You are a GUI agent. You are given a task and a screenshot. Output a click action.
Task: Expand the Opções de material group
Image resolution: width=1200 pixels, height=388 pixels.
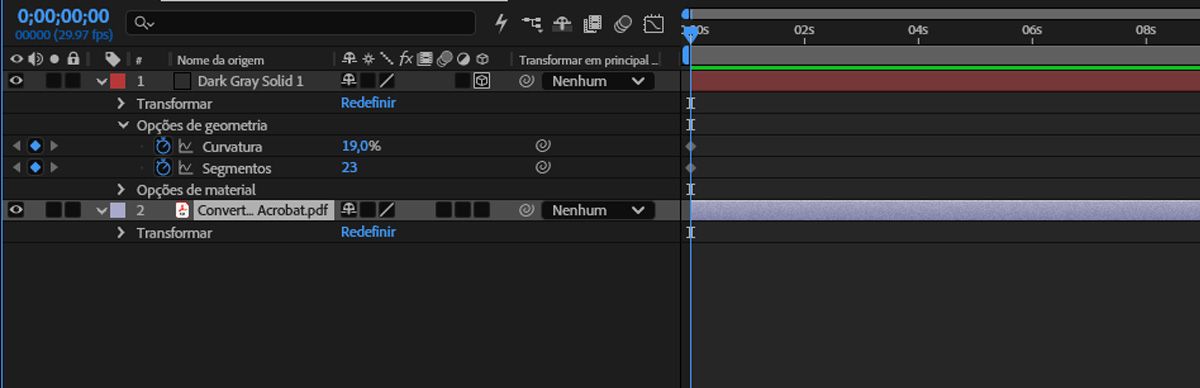122,189
